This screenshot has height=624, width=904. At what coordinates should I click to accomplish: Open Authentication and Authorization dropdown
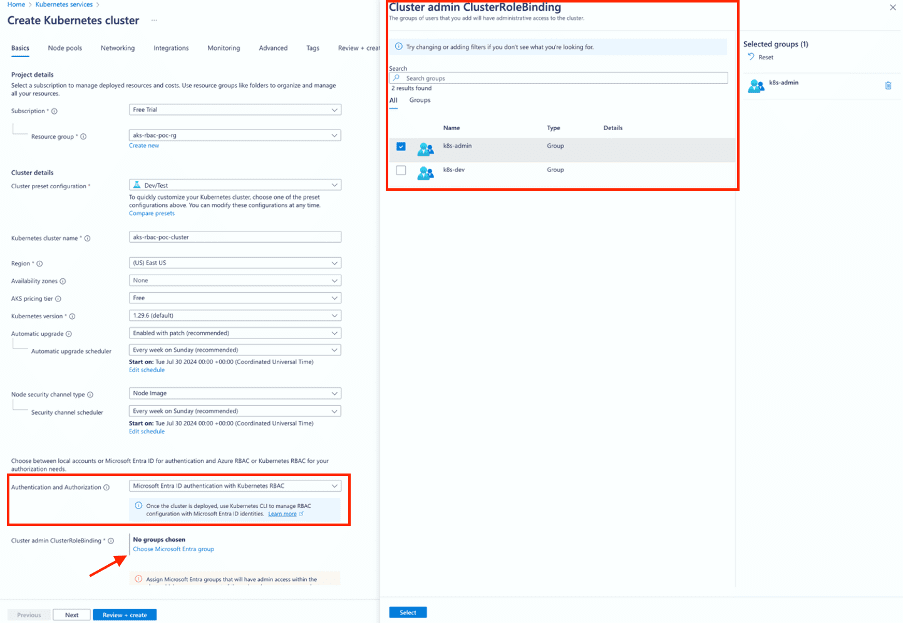[x=235, y=486]
